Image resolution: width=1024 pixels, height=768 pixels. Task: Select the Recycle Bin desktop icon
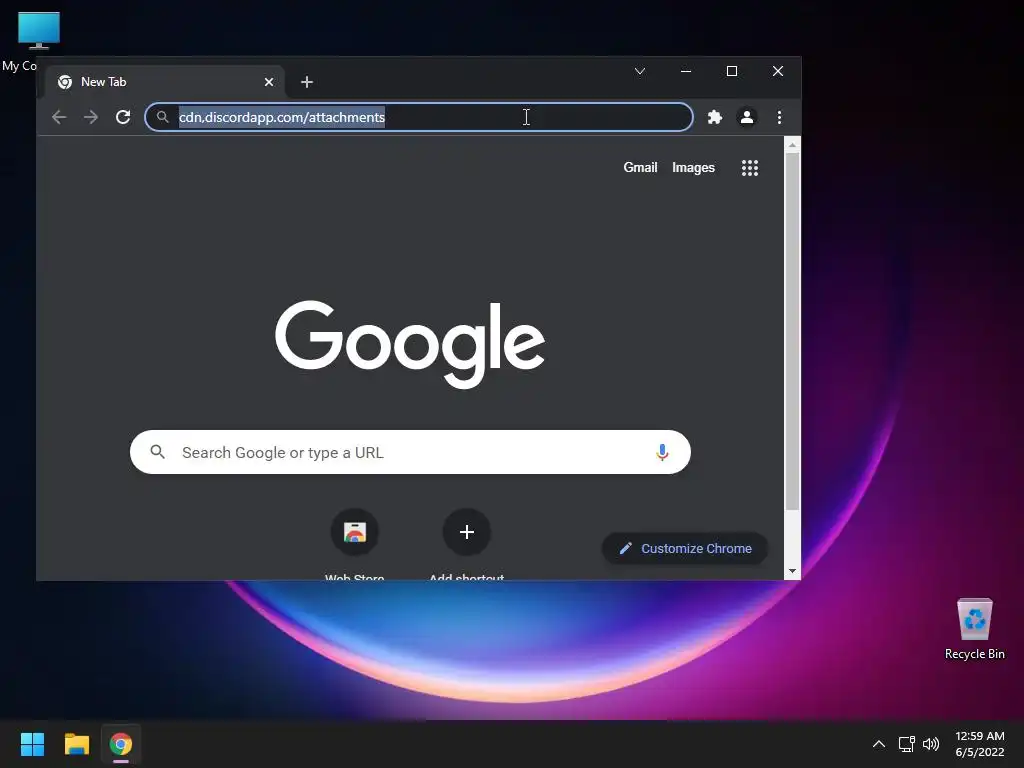pyautogui.click(x=974, y=628)
